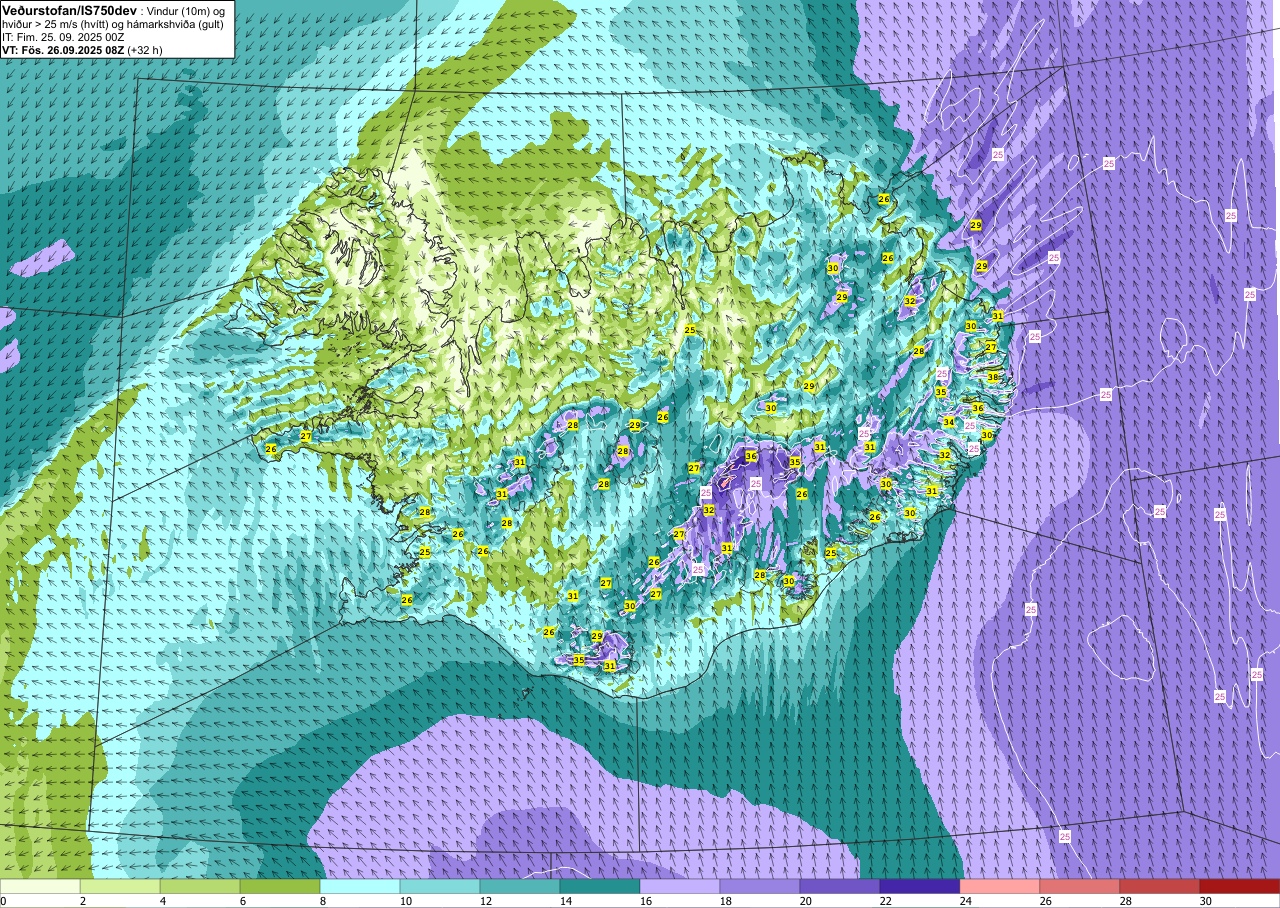Select the 14–16 m/s dark teal legend swatch
The height and width of the screenshot is (908, 1280).
600,886
